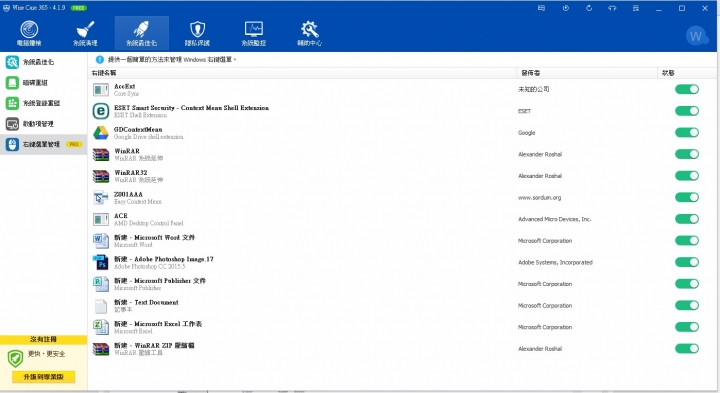Click the green shield icon near 更快・更安全

click(x=16, y=358)
